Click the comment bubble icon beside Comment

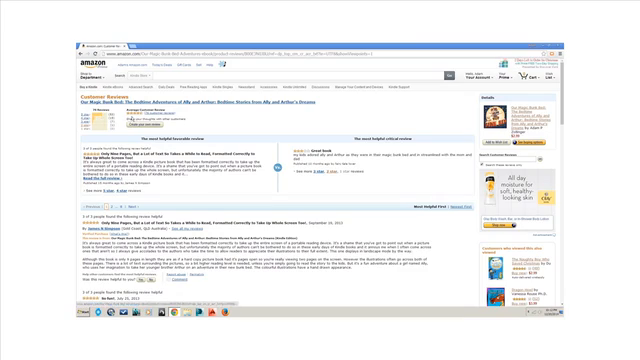[169, 280]
